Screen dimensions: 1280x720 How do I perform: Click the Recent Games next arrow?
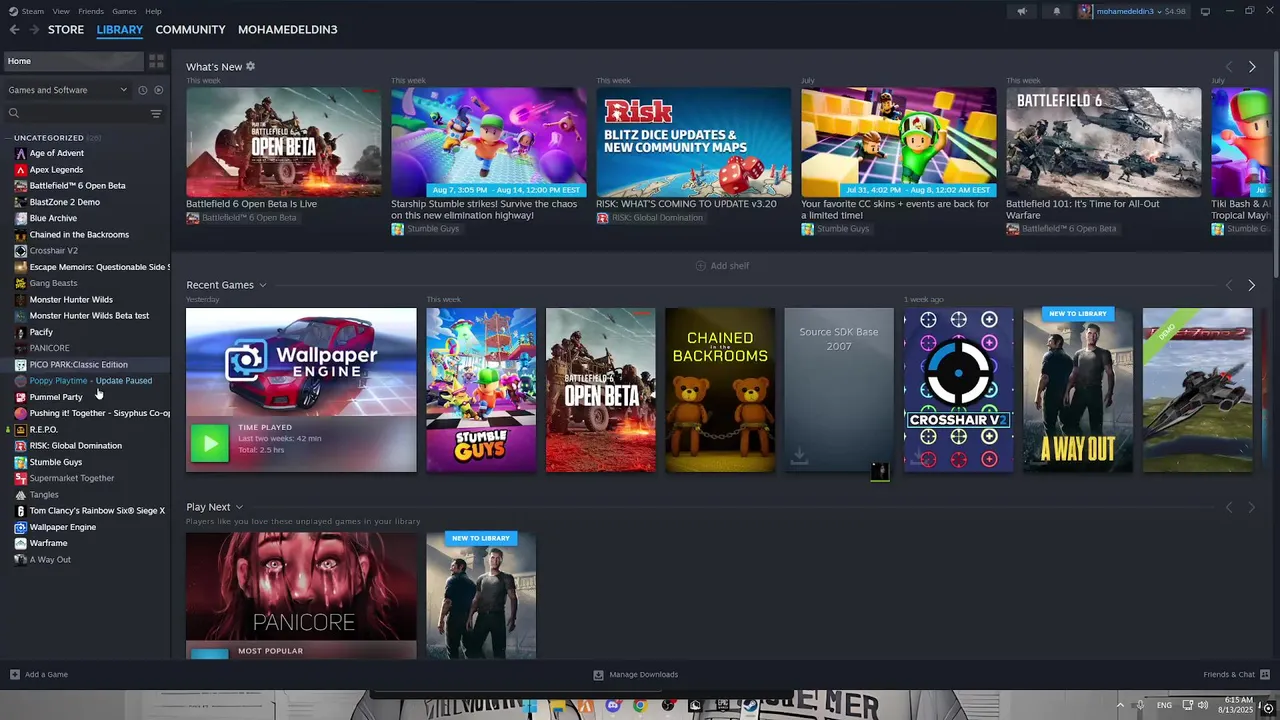(1251, 285)
